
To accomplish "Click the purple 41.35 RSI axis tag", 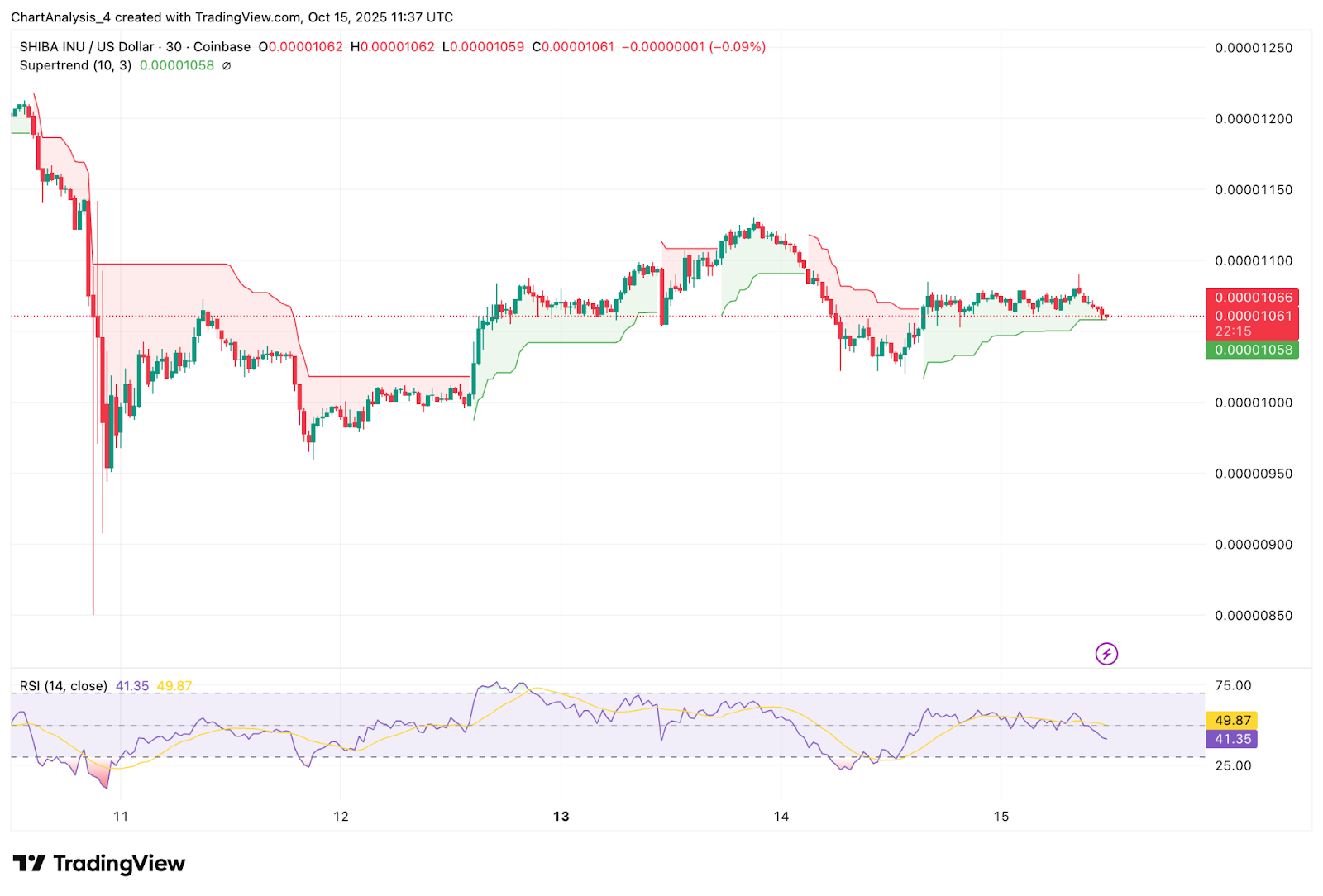I will (1232, 739).
